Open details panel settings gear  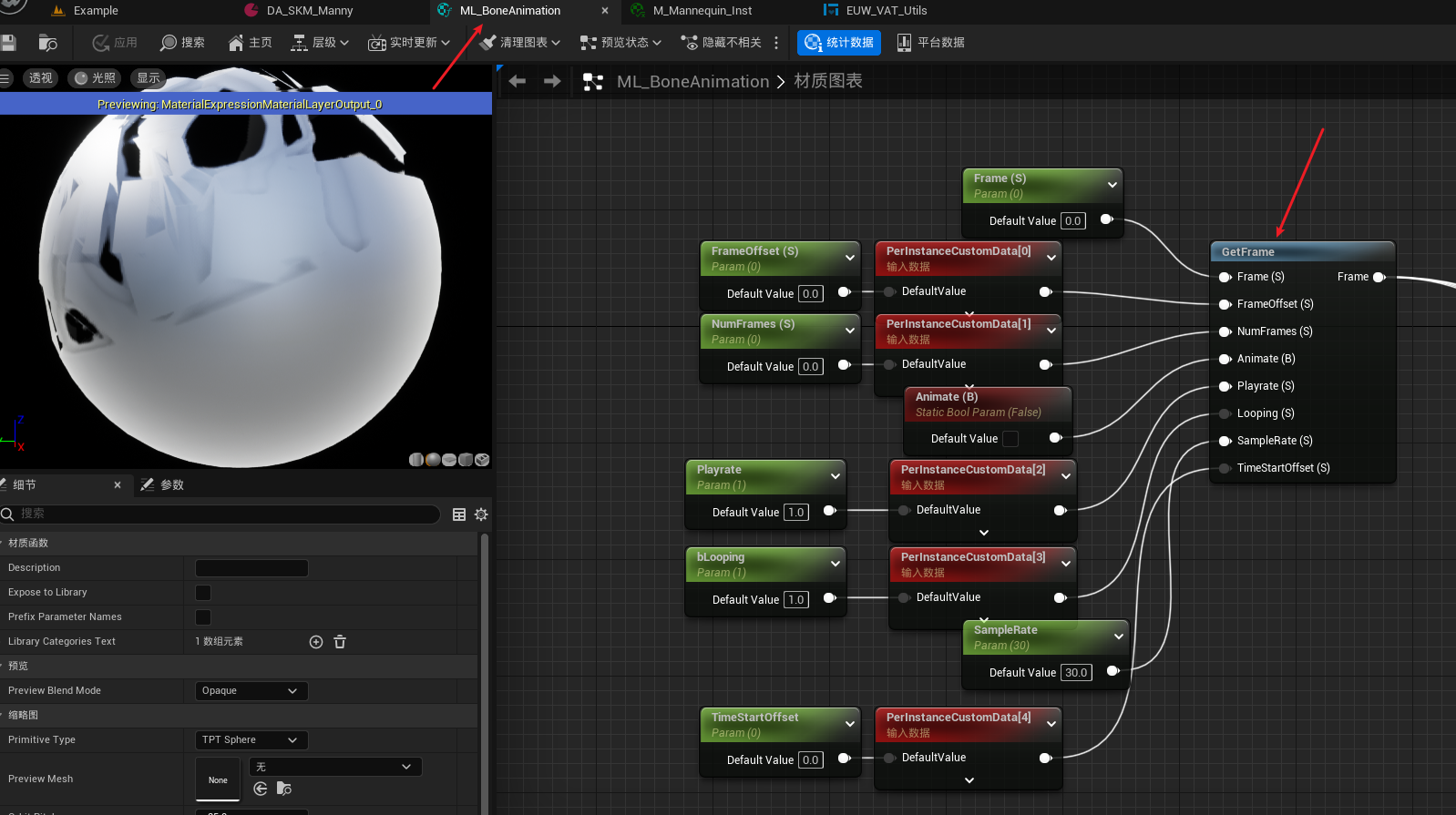[481, 514]
